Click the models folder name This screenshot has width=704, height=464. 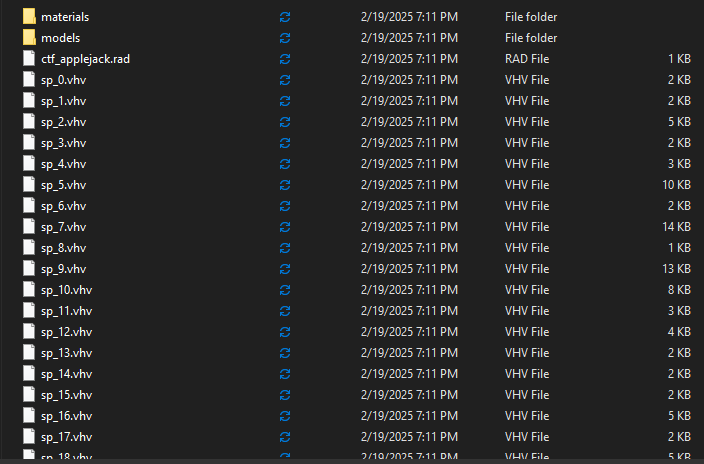pyautogui.click(x=61, y=38)
